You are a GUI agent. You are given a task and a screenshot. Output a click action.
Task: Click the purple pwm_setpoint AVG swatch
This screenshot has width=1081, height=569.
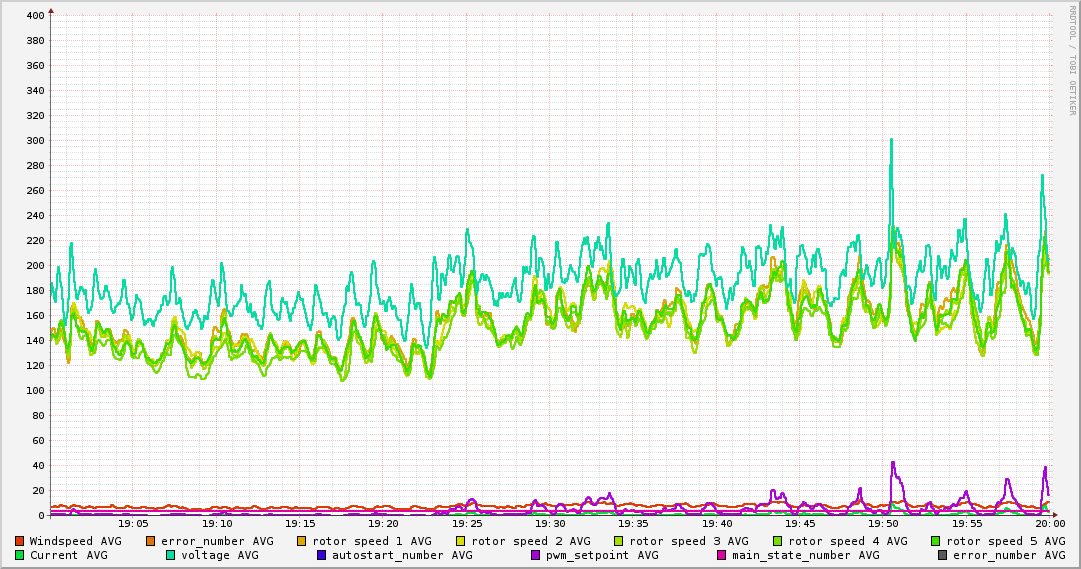click(536, 555)
